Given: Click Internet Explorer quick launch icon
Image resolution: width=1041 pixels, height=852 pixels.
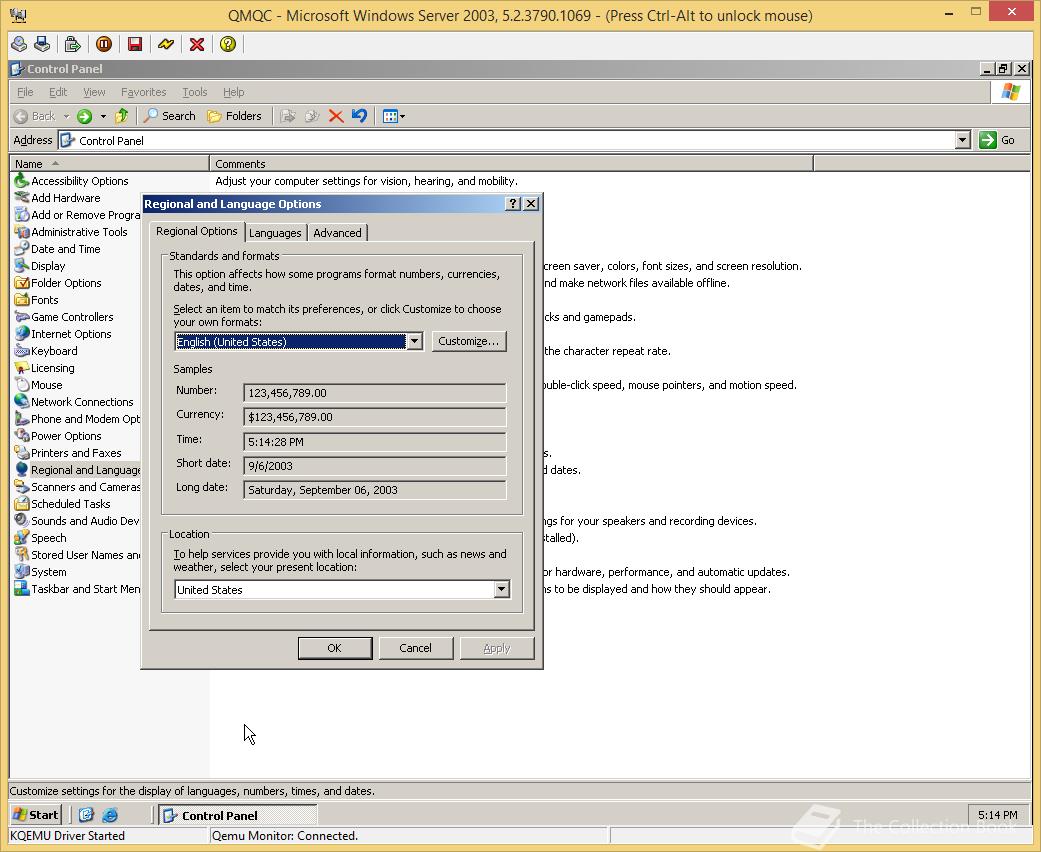Looking at the screenshot, I should pos(110,815).
